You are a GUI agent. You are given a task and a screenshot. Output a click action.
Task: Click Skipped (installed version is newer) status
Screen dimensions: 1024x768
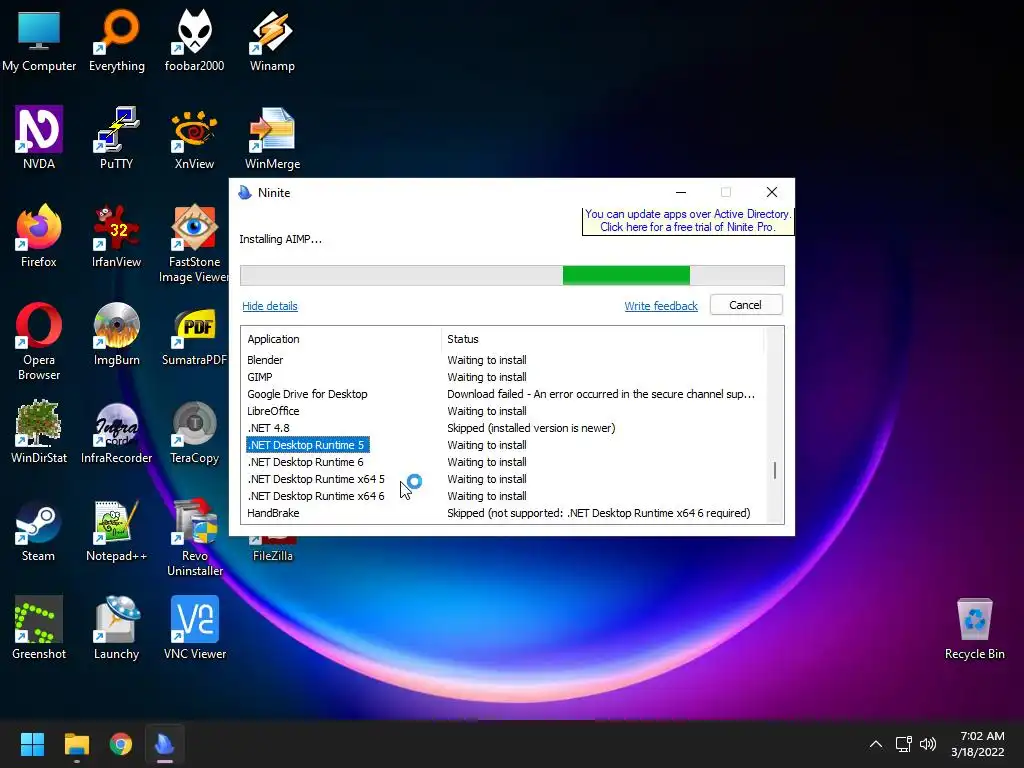531,428
